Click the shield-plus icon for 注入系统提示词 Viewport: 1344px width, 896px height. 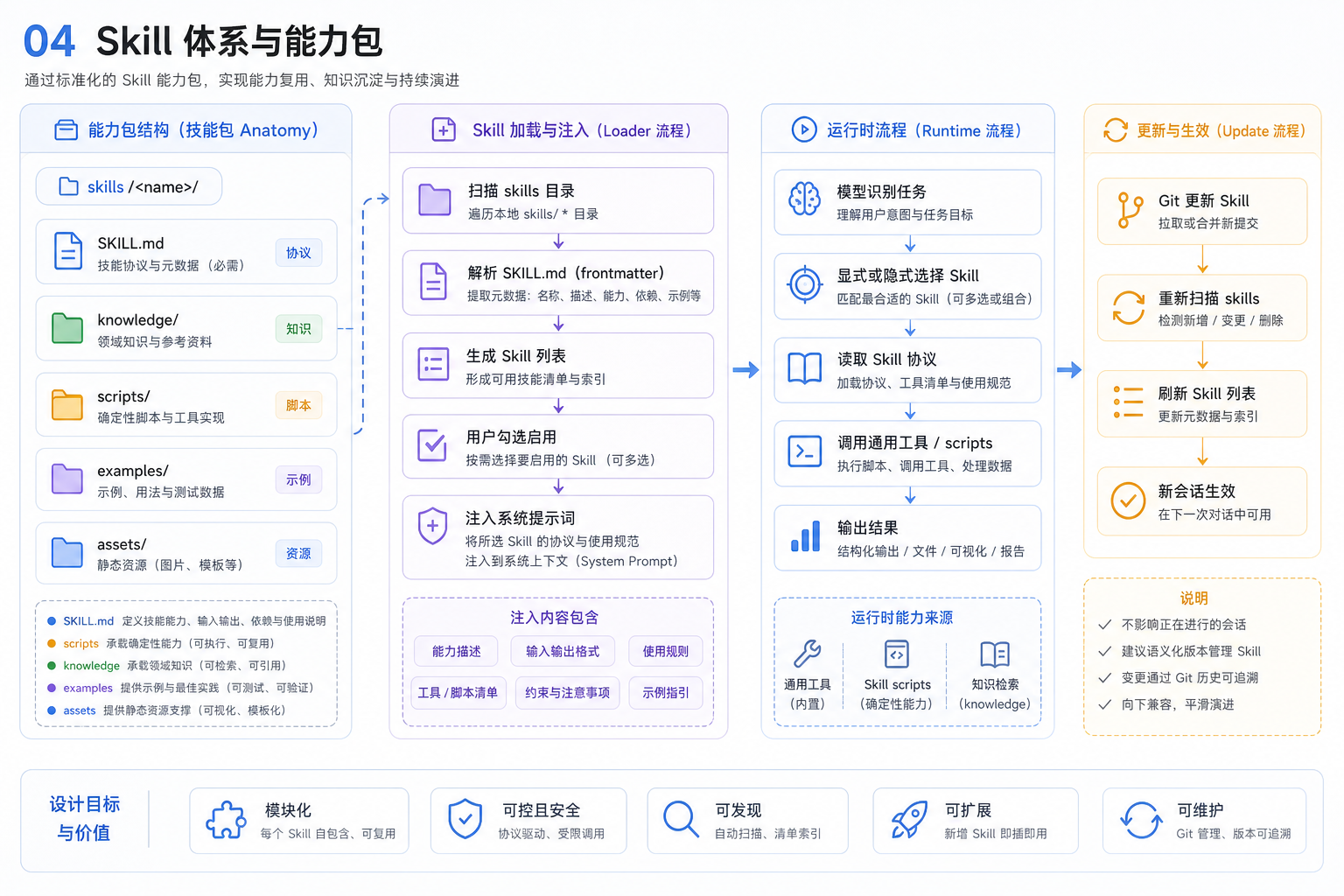[x=432, y=526]
